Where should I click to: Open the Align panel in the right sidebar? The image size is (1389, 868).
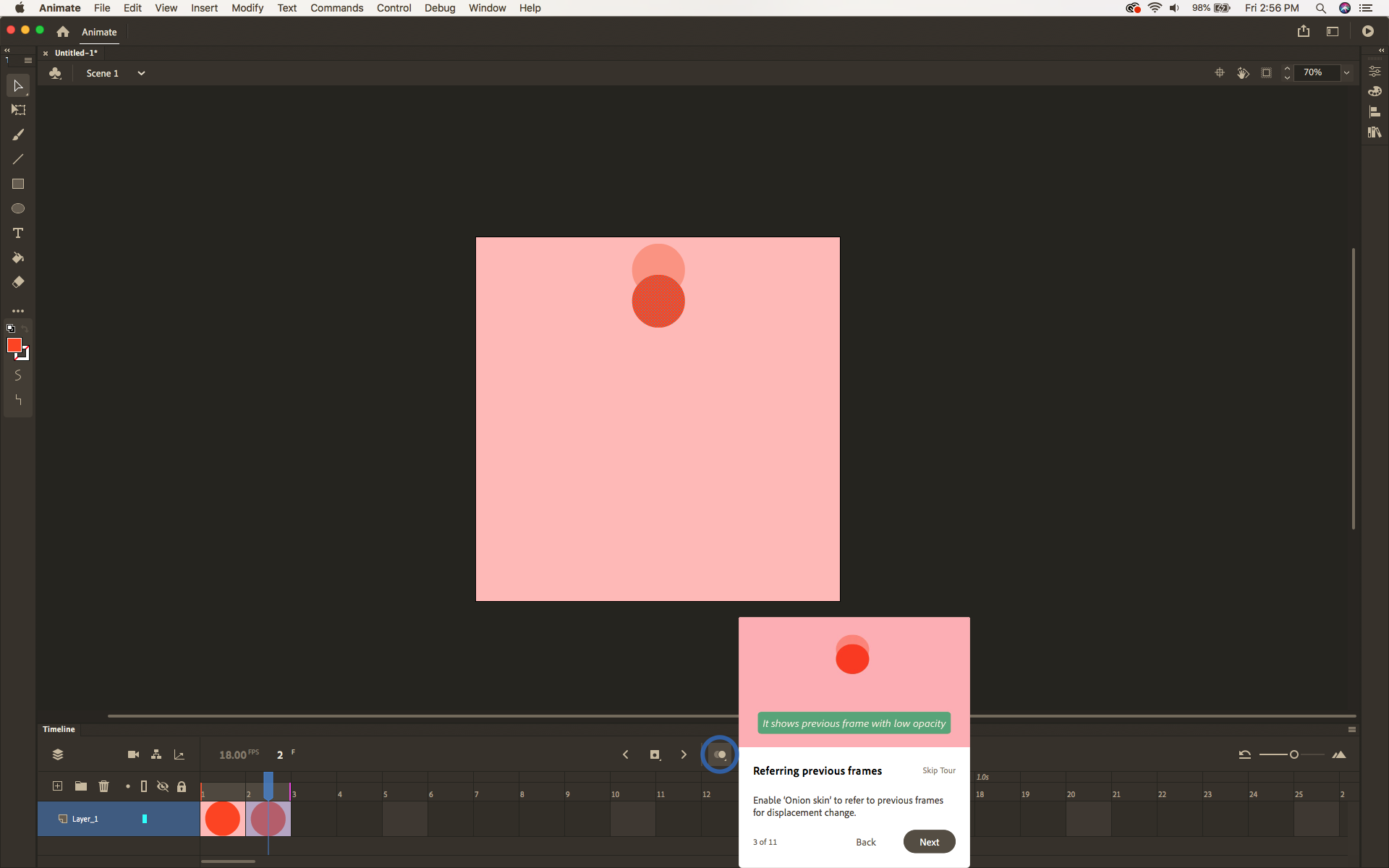click(x=1375, y=112)
